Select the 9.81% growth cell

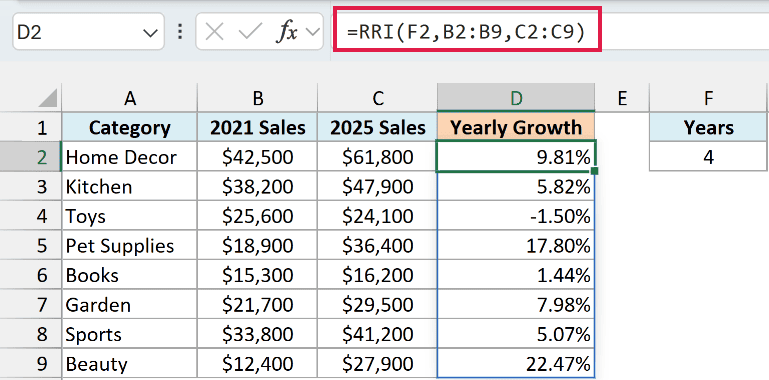tap(516, 157)
